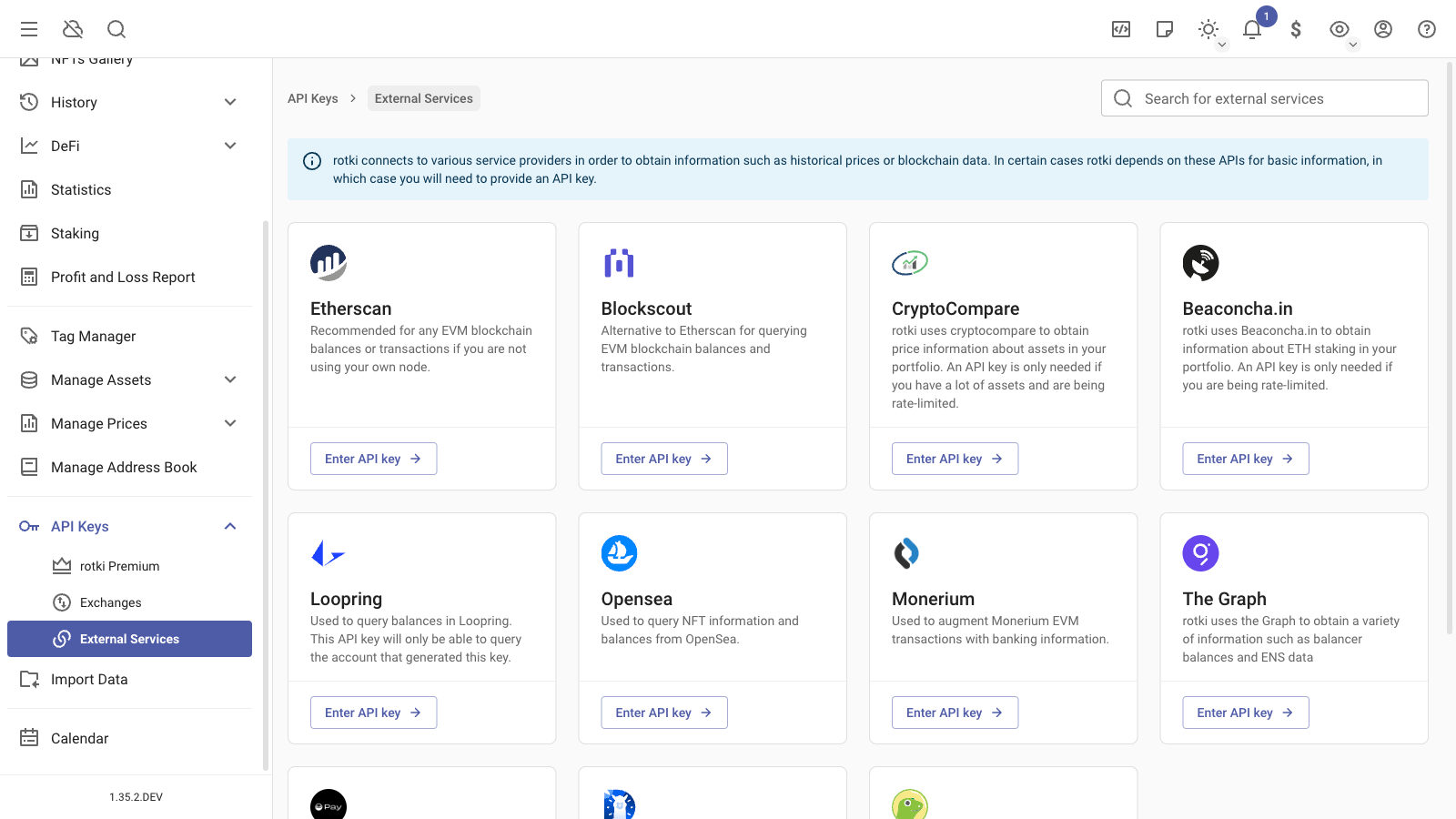This screenshot has width=1456, height=819.
Task: Enter API key for Blockscout
Action: 664,459
